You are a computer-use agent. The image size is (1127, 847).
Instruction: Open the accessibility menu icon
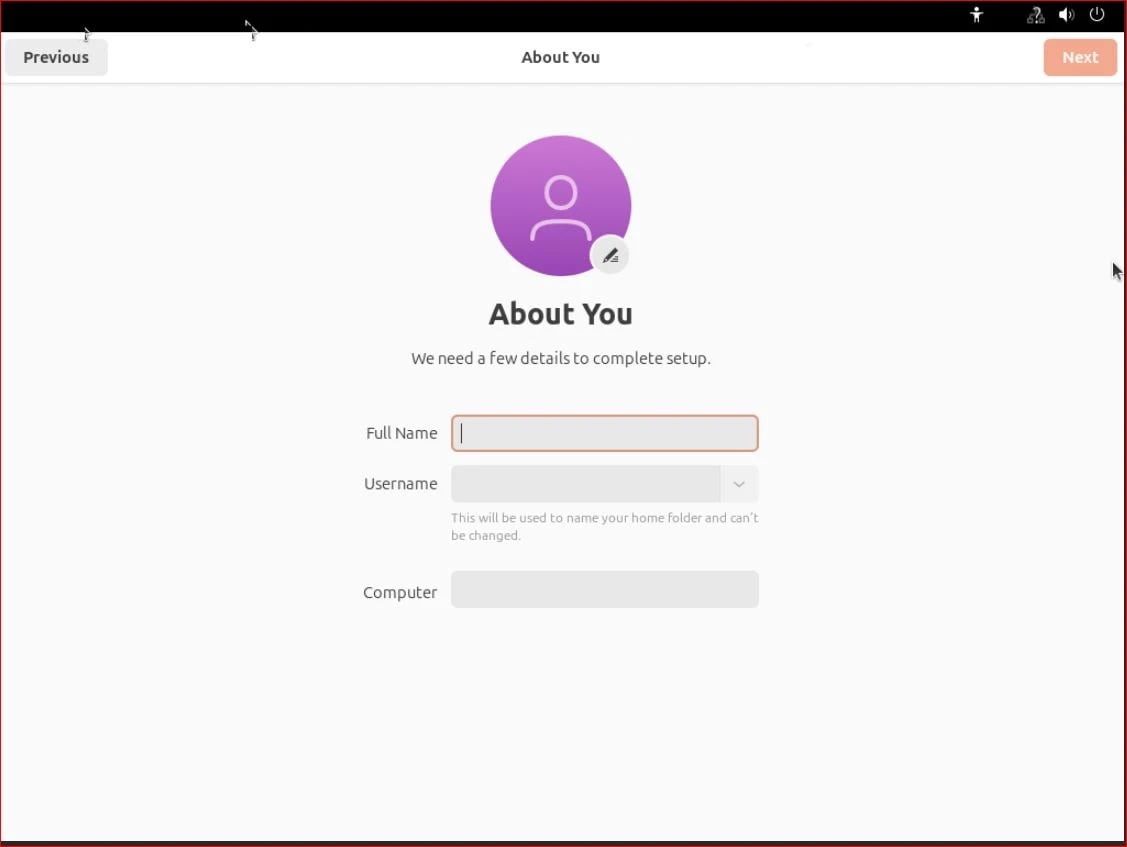976,14
